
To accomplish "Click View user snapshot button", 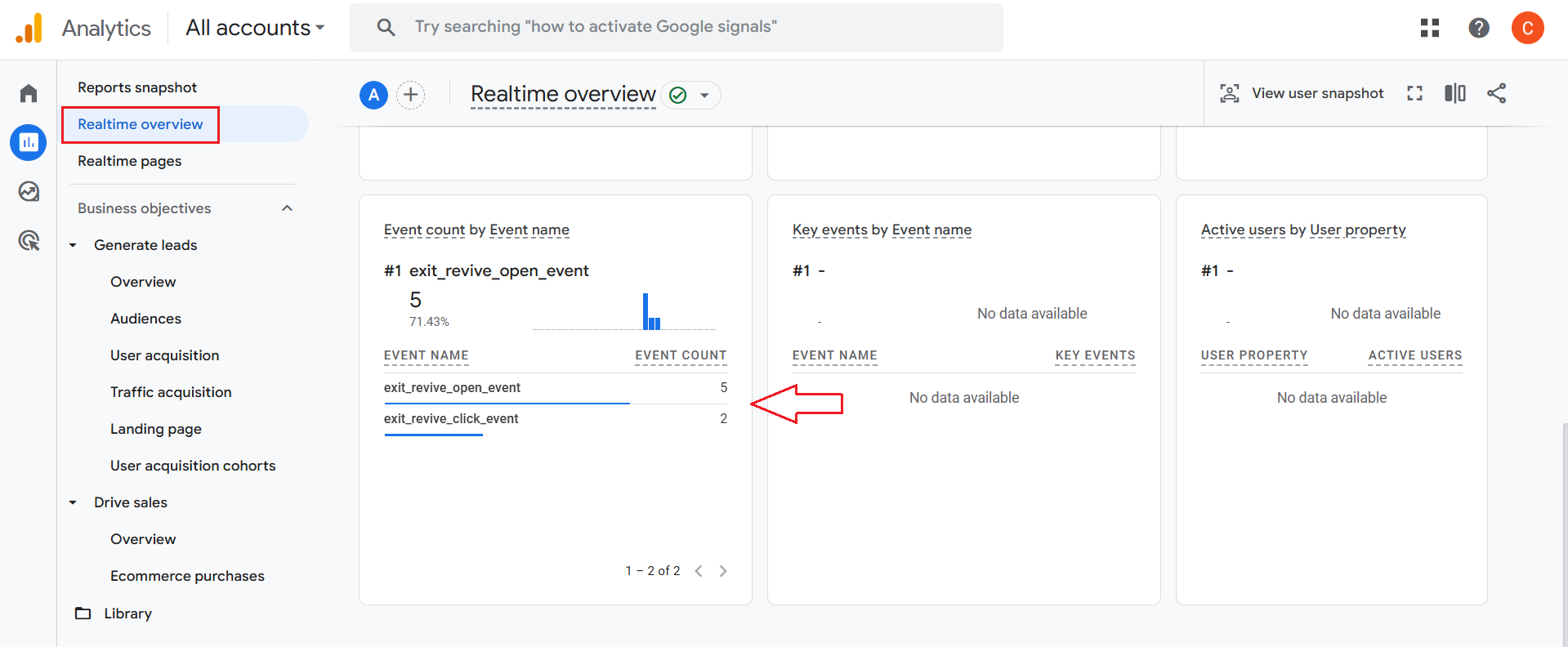I will pyautogui.click(x=1302, y=93).
